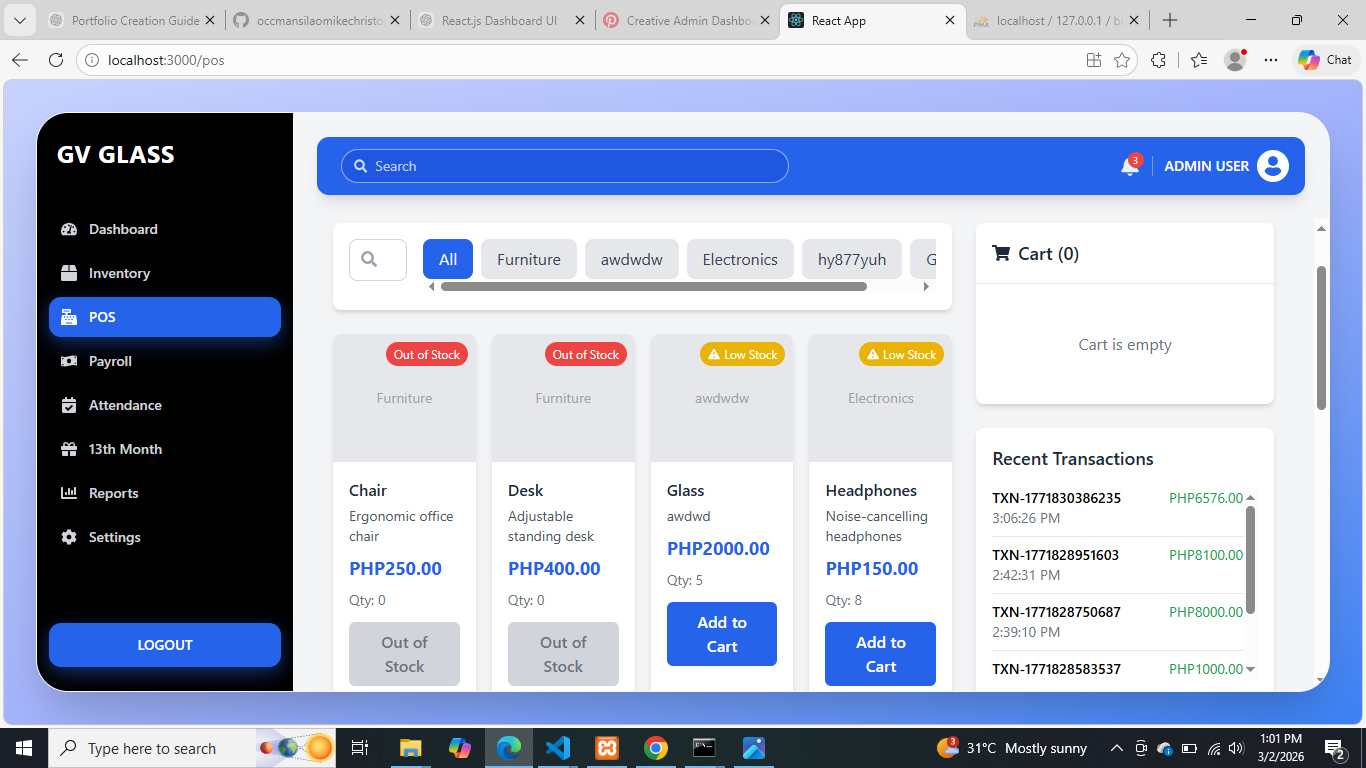Open transaction TXN-1771828951603
The height and width of the screenshot is (768, 1366).
(1118, 565)
